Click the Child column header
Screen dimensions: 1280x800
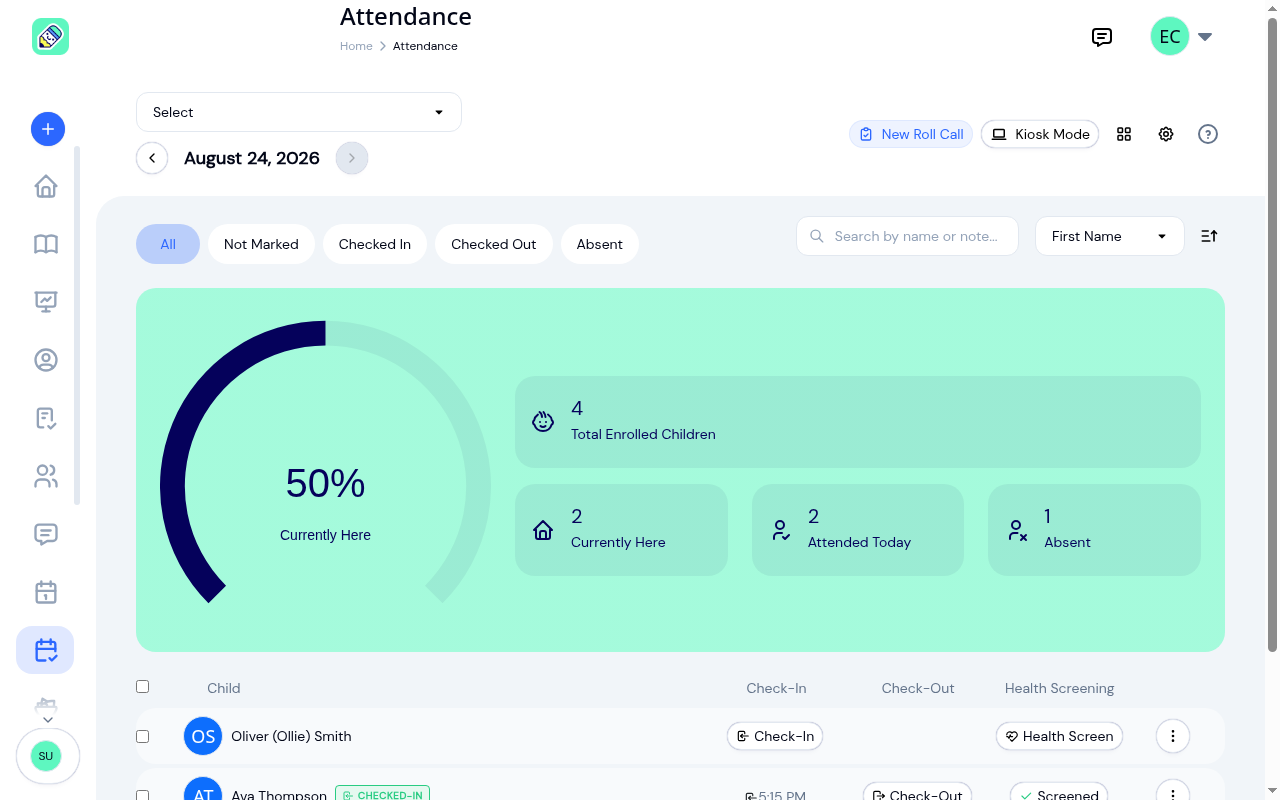click(x=223, y=688)
